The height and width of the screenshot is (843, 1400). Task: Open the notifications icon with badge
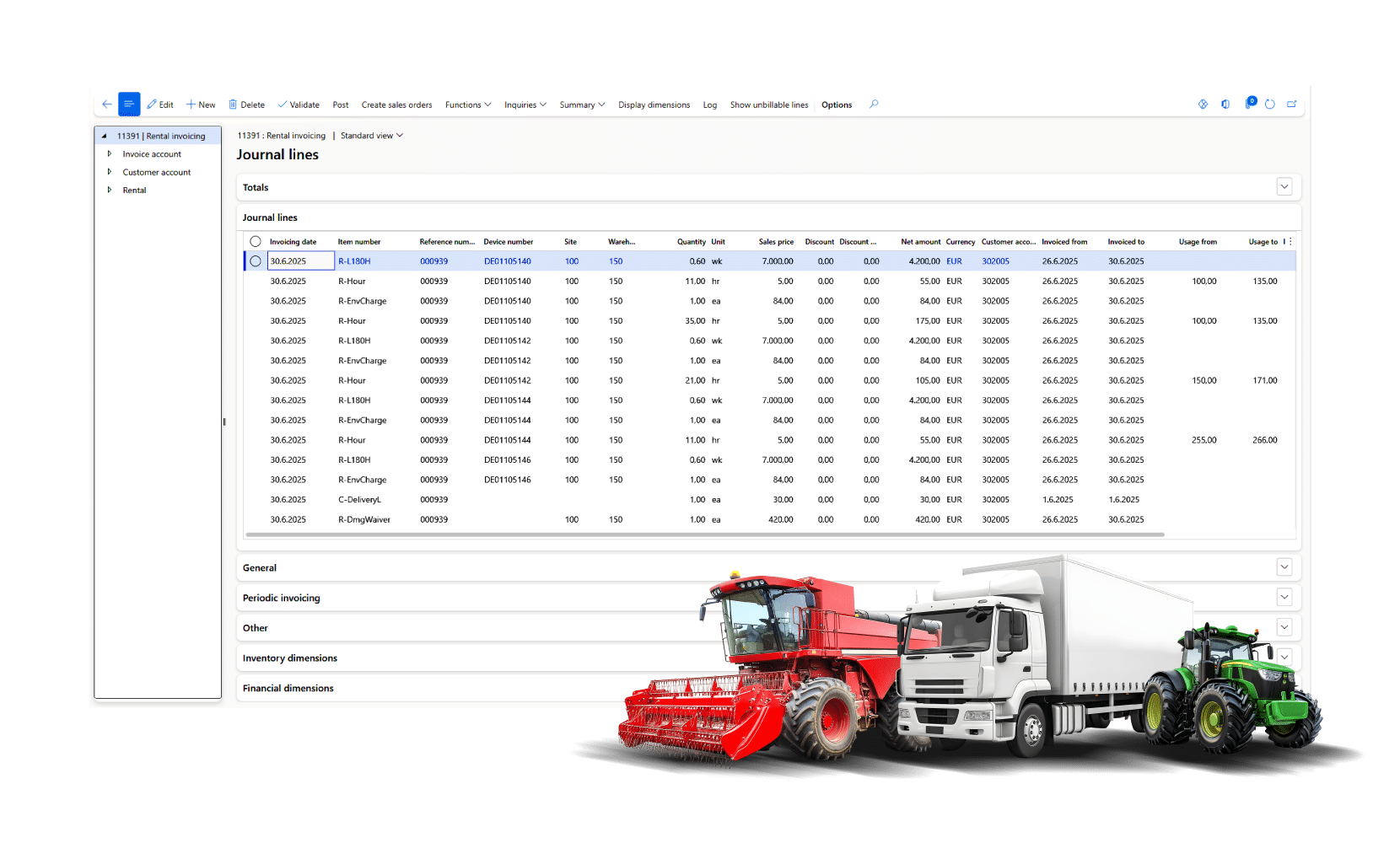coord(1250,104)
